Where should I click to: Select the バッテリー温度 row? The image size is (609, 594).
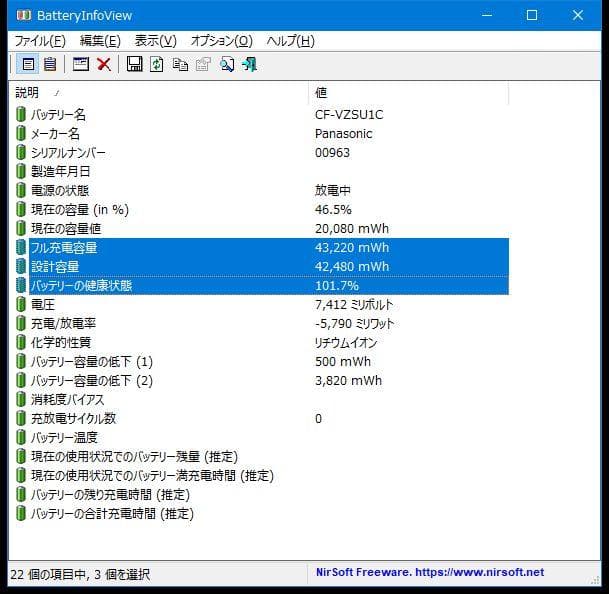[x=262, y=438]
